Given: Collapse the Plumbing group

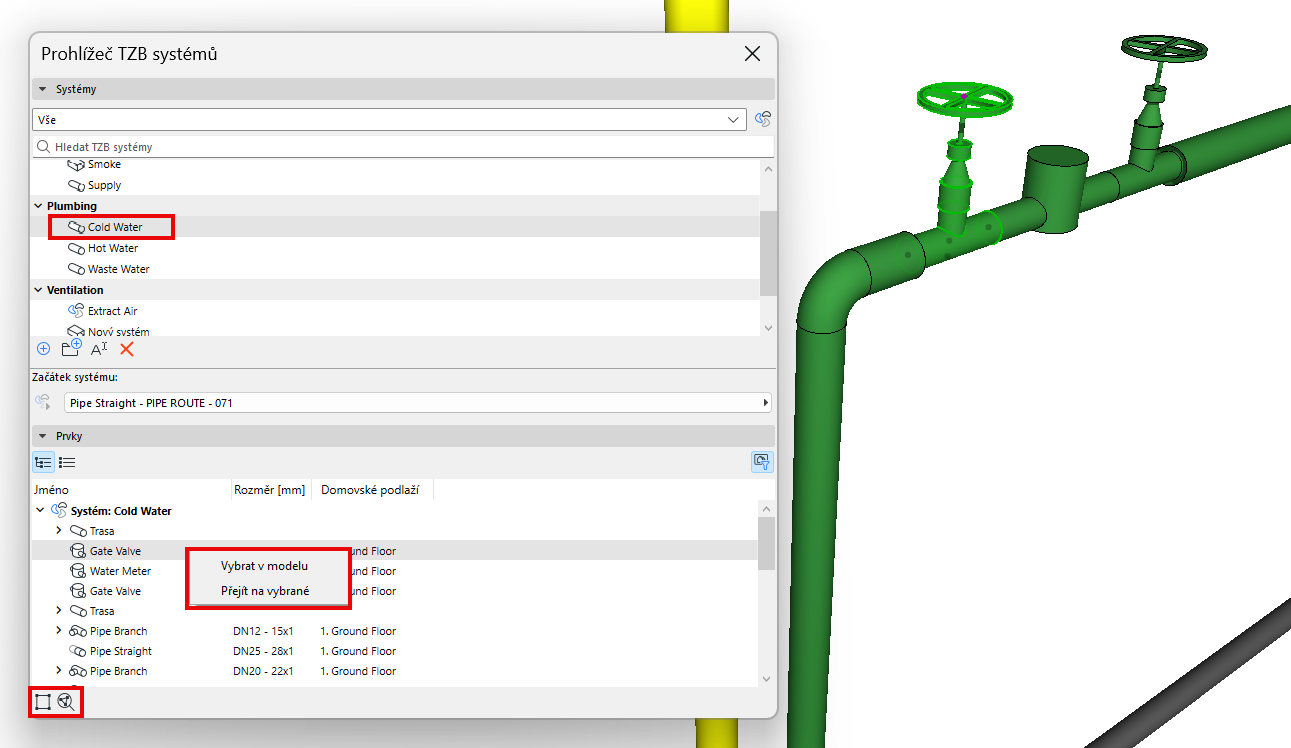Looking at the screenshot, I should click(x=38, y=206).
